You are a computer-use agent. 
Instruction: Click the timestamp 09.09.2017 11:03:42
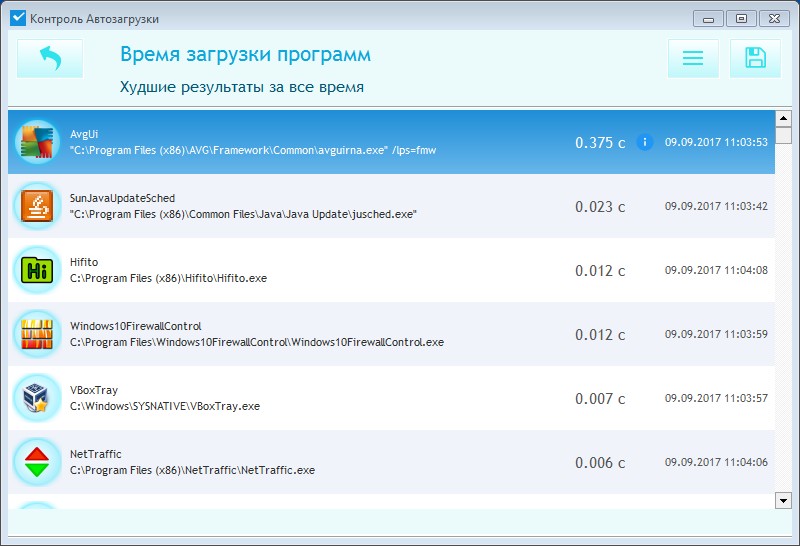[716, 206]
